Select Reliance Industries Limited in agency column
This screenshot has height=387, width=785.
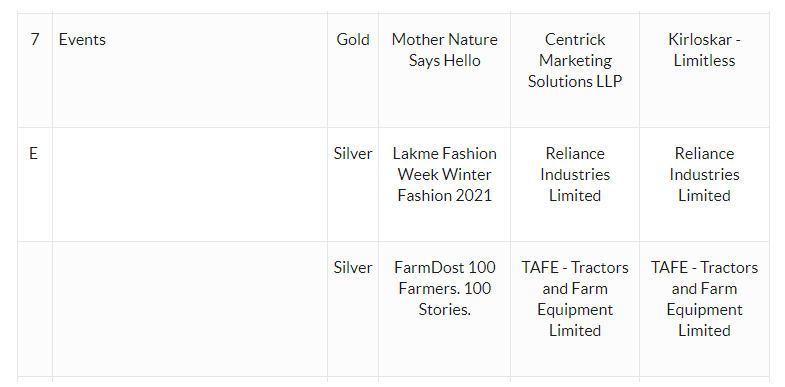575,174
